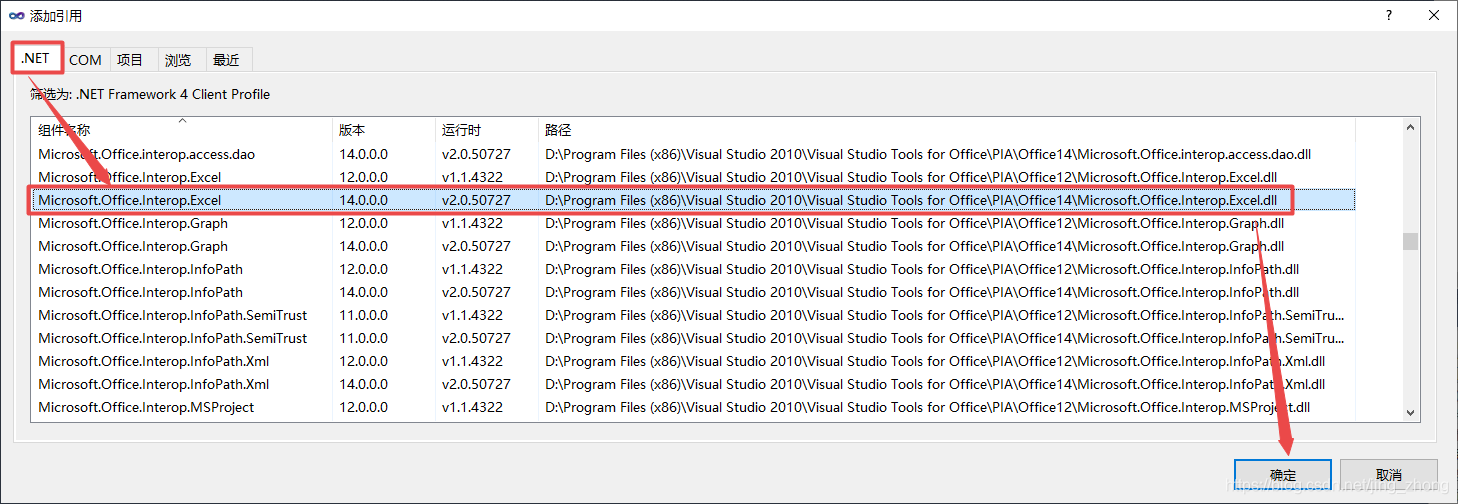
Task: Select Microsoft.Office.Interop.InfoPath.Xml version 12.0.0.0
Action: pyautogui.click(x=693, y=361)
